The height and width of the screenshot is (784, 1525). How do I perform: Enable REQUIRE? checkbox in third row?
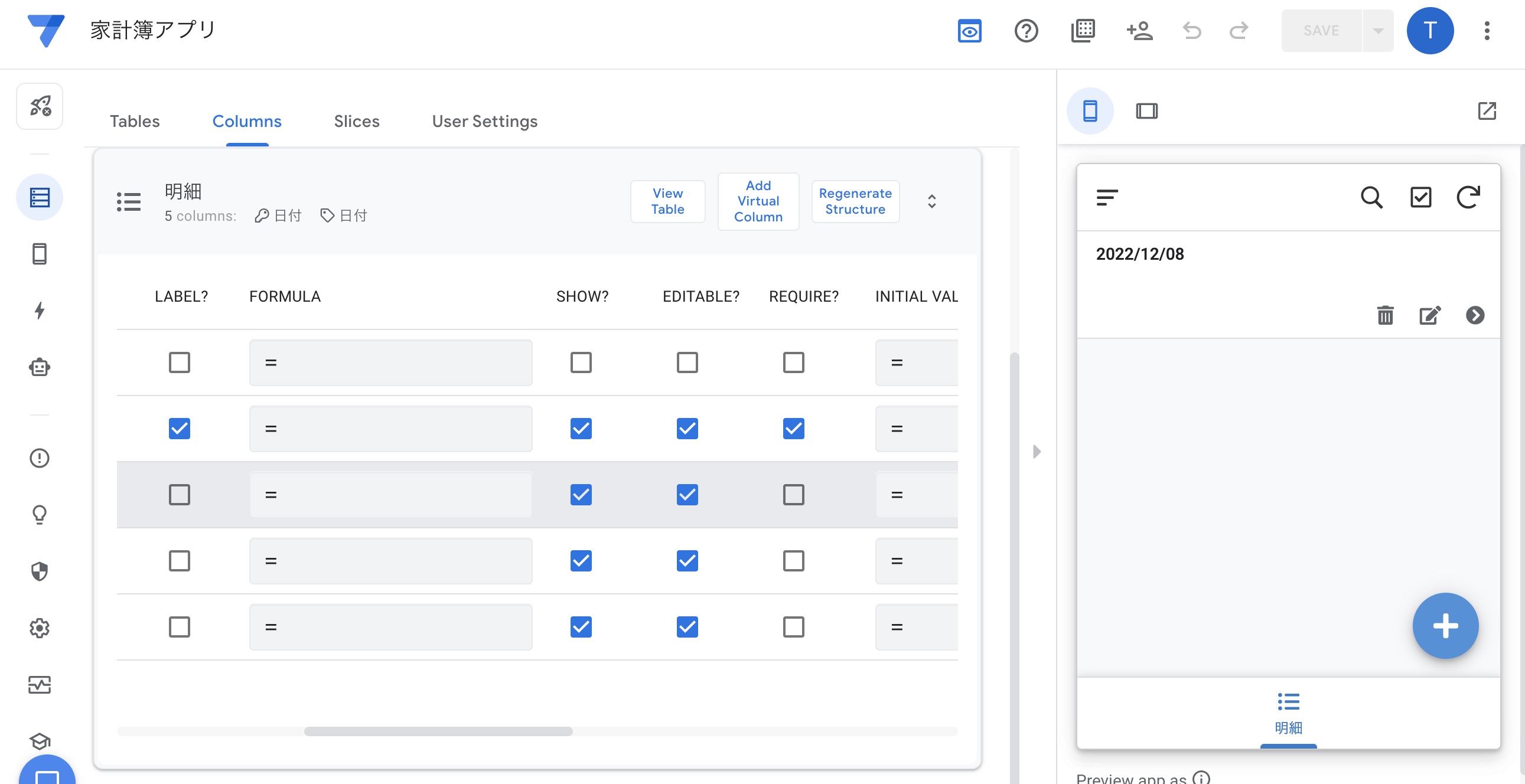click(793, 495)
